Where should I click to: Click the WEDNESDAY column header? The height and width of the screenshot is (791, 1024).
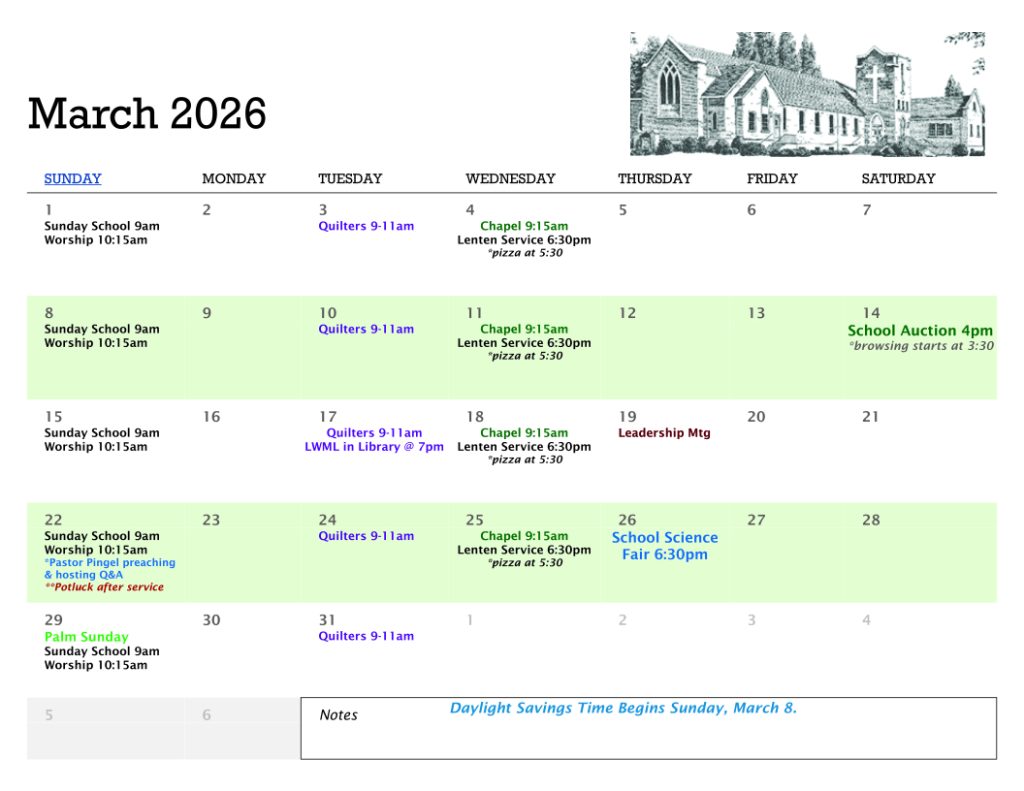[x=510, y=179]
